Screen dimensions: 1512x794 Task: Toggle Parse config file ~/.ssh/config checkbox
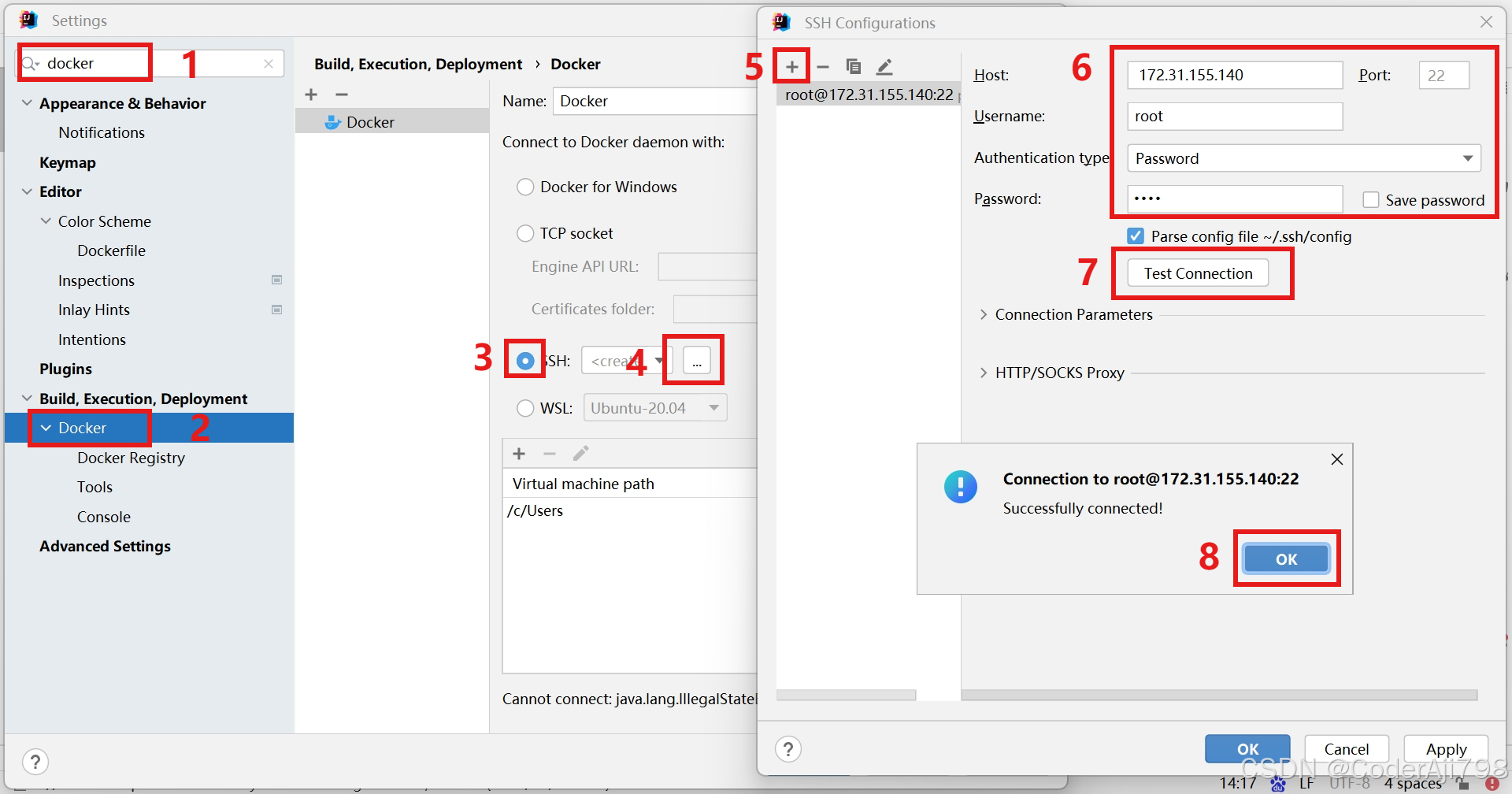click(1136, 236)
